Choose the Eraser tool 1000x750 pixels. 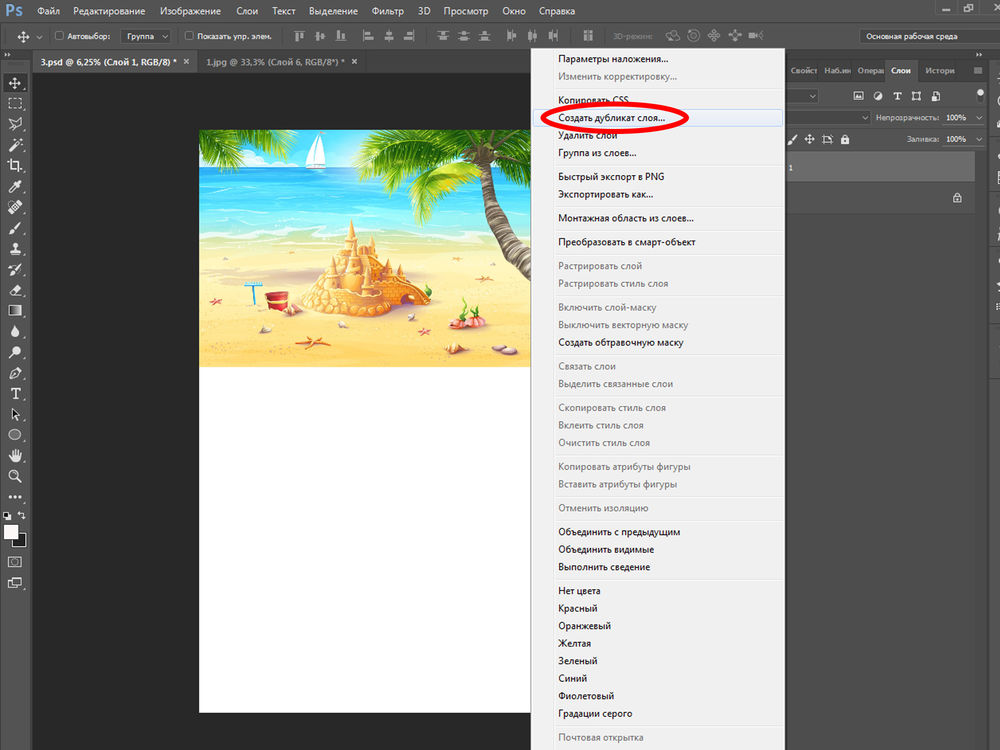coord(15,290)
